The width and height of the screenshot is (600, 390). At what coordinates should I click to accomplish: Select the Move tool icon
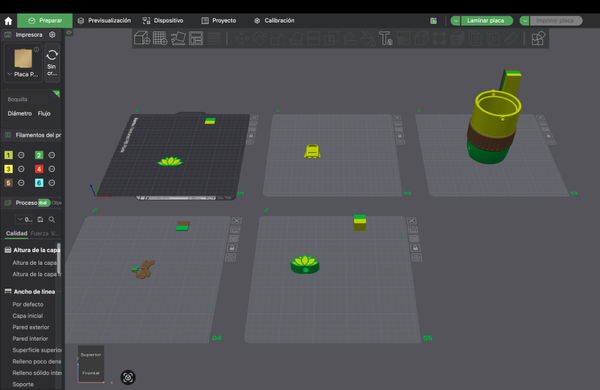[241, 38]
